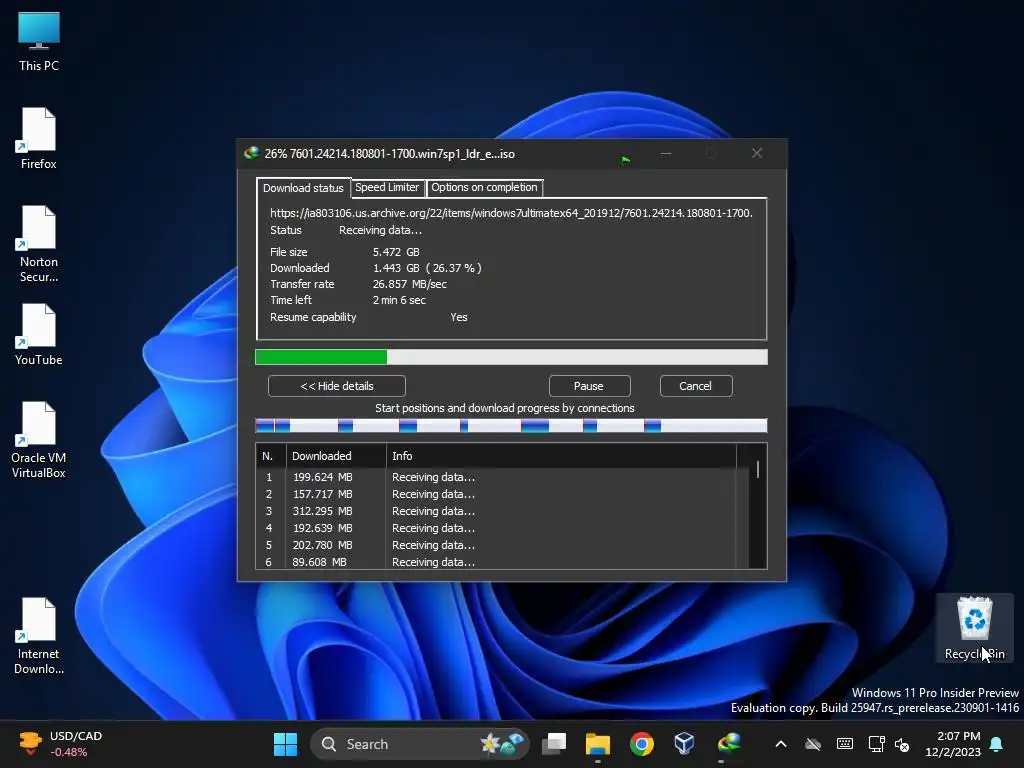Open Task View on the taskbar
This screenshot has width=1024, height=768.
[x=554, y=744]
